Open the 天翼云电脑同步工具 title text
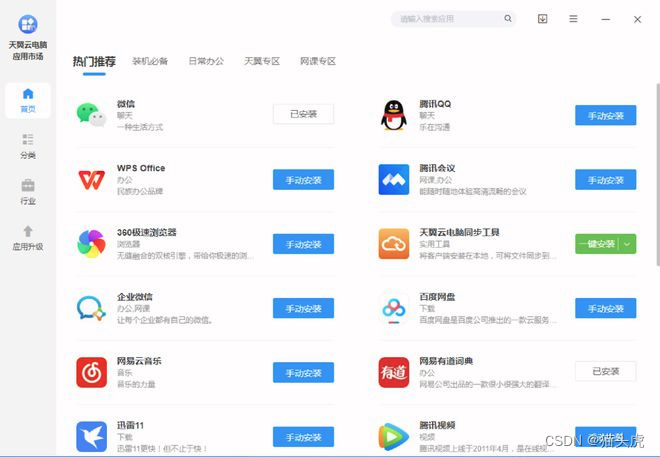Image resolution: width=660 pixels, height=457 pixels. 459,232
